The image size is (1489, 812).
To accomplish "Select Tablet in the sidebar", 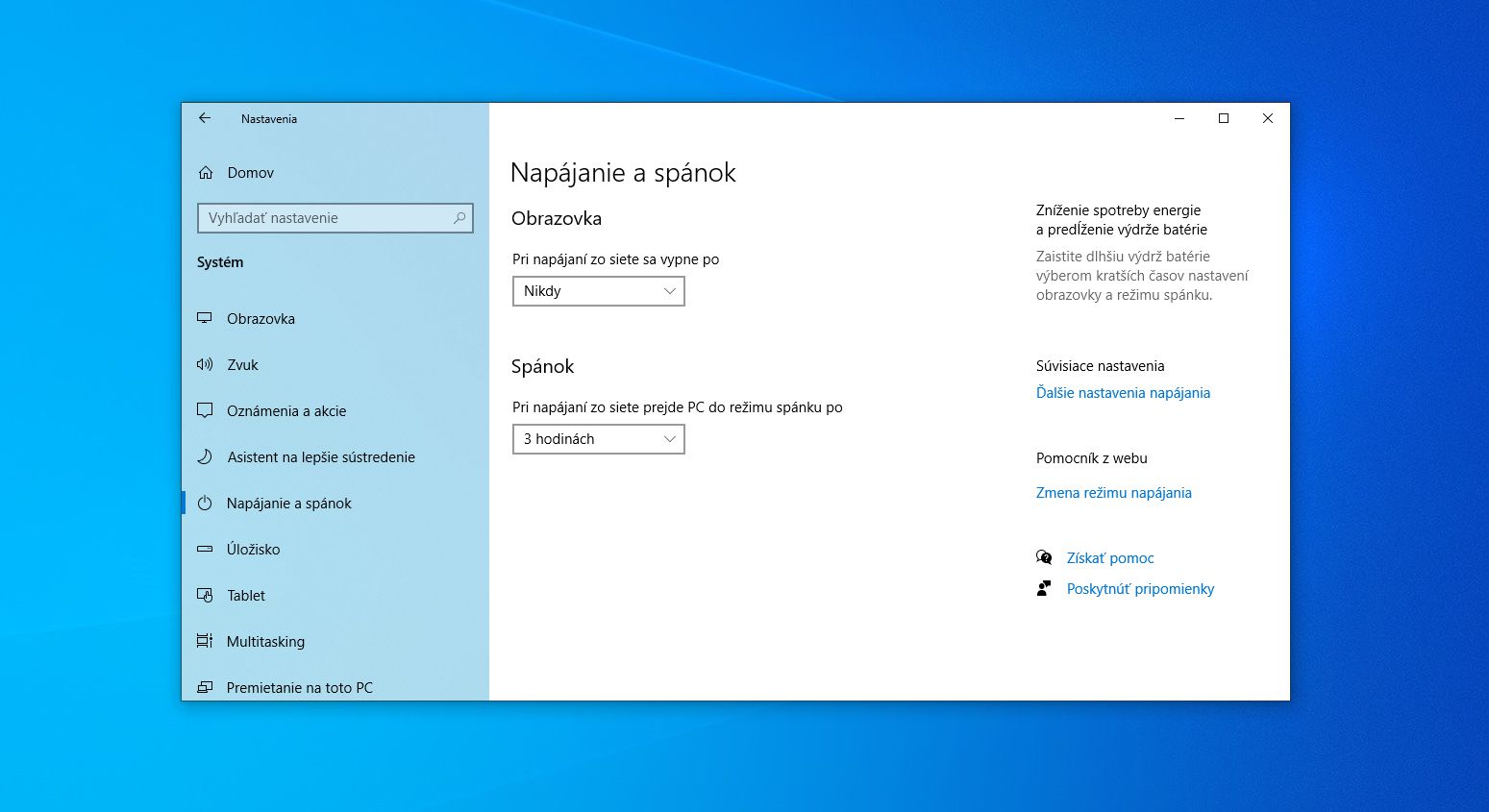I will click(x=335, y=596).
